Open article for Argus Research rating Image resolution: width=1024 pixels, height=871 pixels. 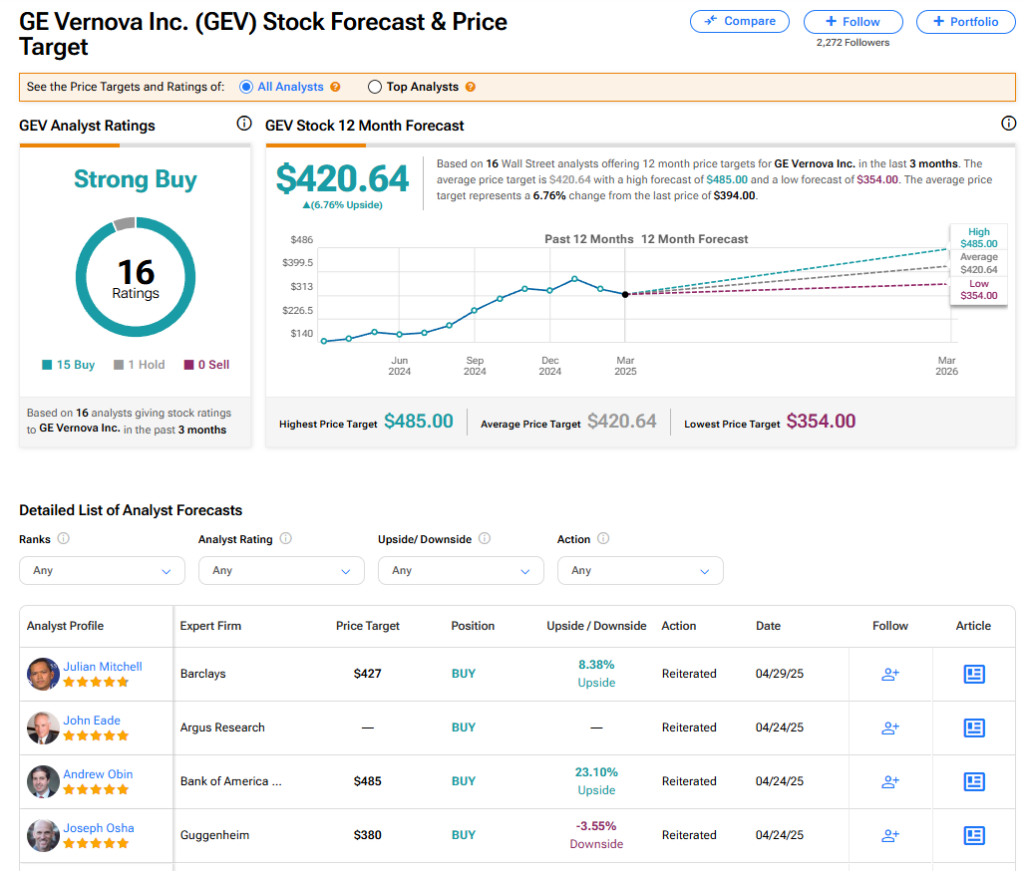[x=974, y=727]
